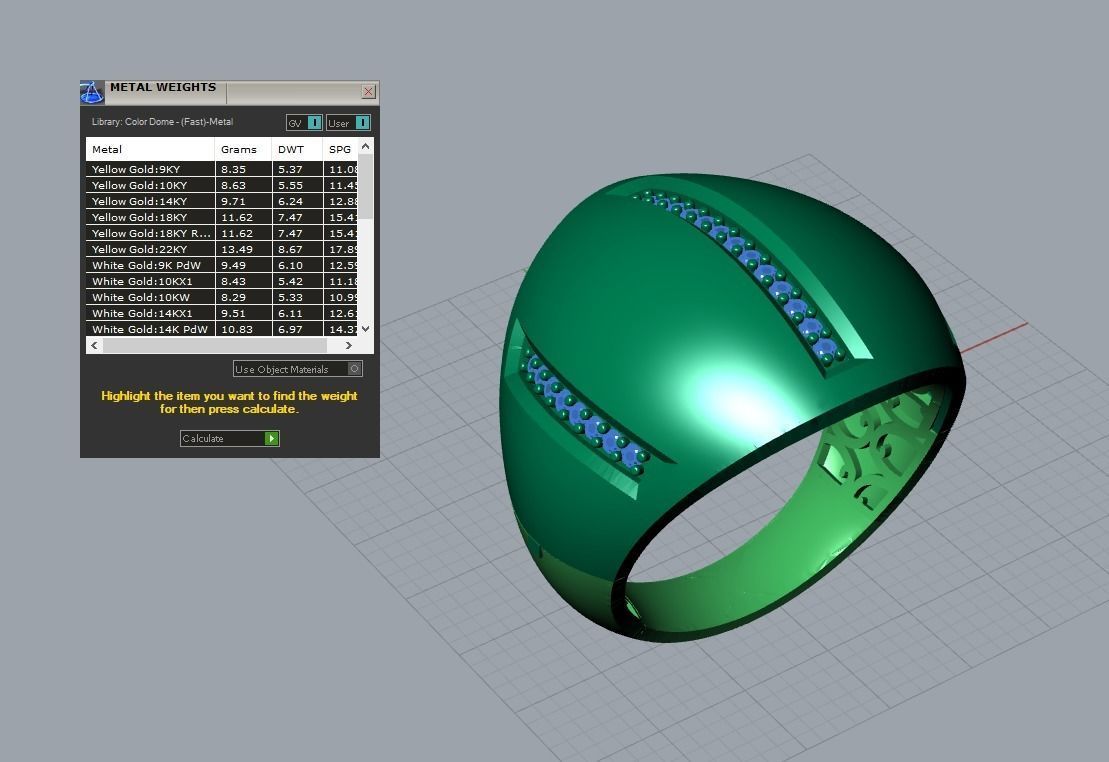Close the Metal Weights panel
This screenshot has height=762, width=1109.
tap(368, 91)
